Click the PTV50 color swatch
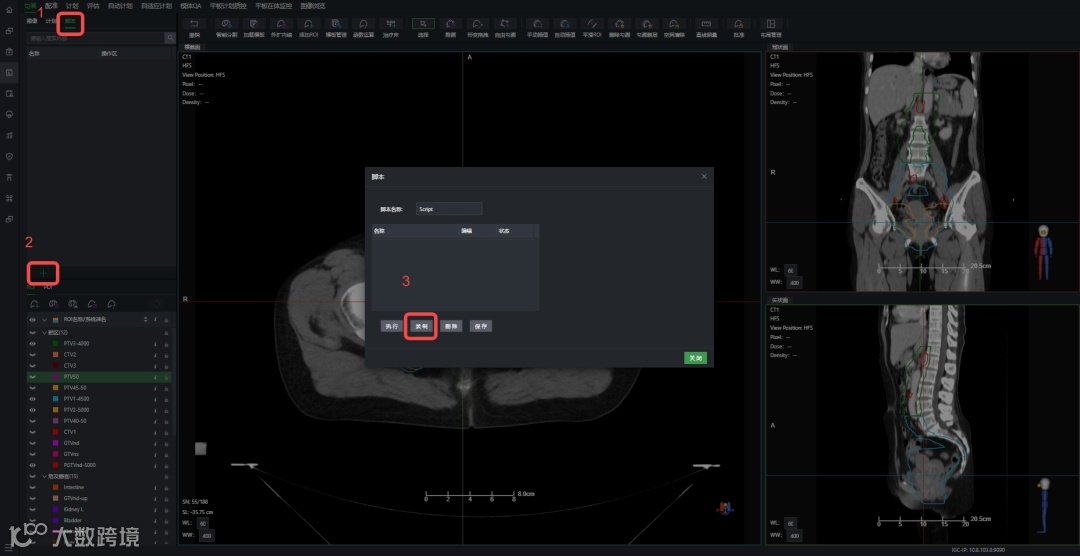This screenshot has width=1080, height=556. [x=56, y=377]
